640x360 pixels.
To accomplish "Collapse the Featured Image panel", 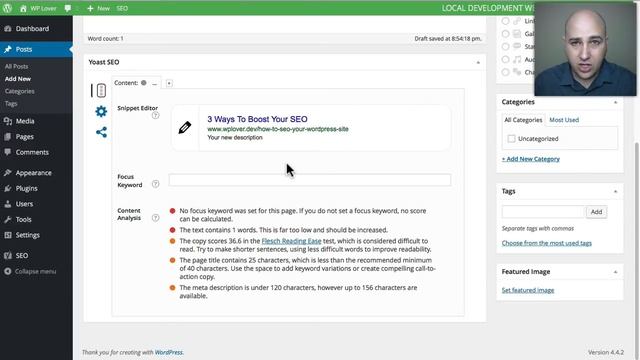I will (616, 272).
